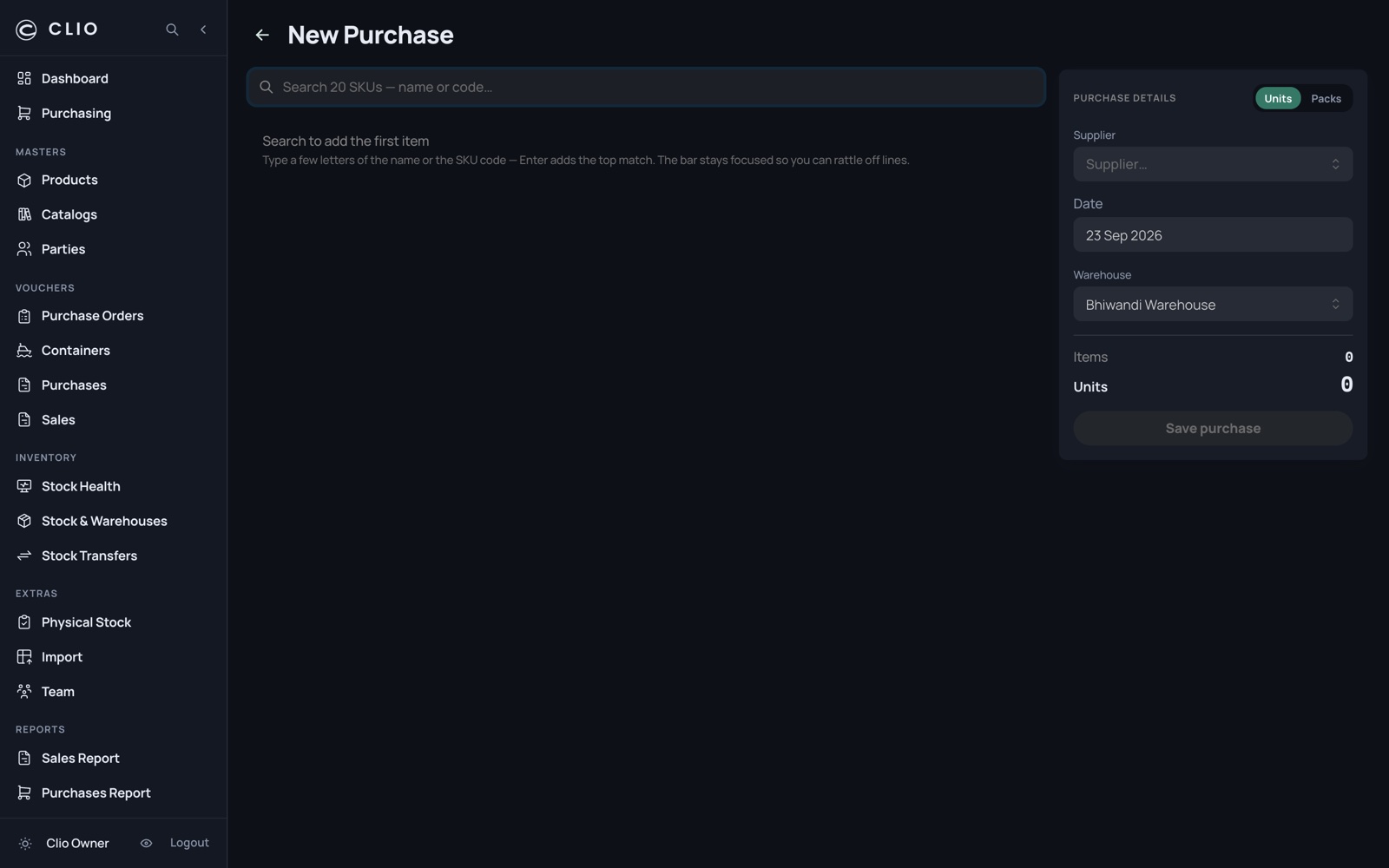The image size is (1389, 868).
Task: Click the Stock Transfers arrows icon
Action: click(24, 556)
